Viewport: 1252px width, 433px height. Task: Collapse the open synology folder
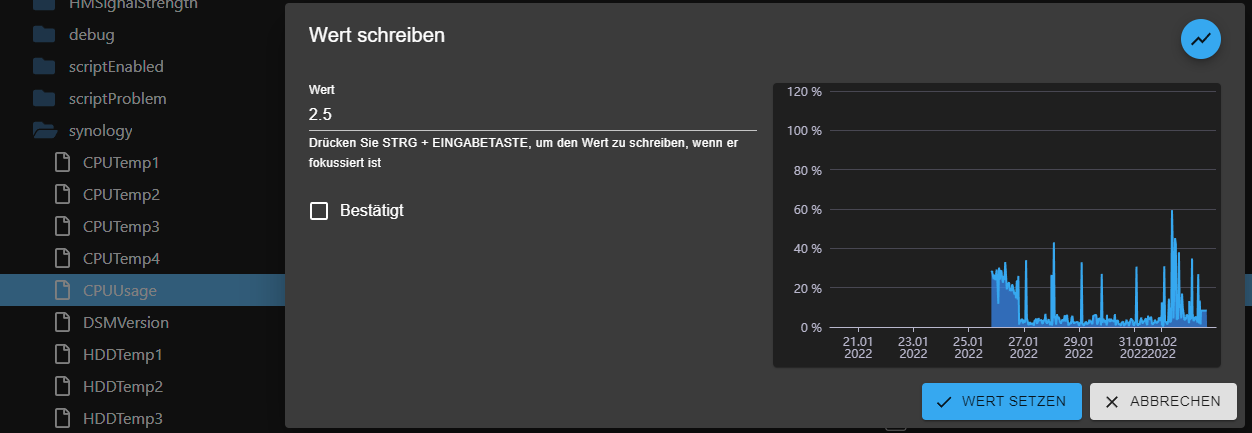pyautogui.click(x=44, y=131)
